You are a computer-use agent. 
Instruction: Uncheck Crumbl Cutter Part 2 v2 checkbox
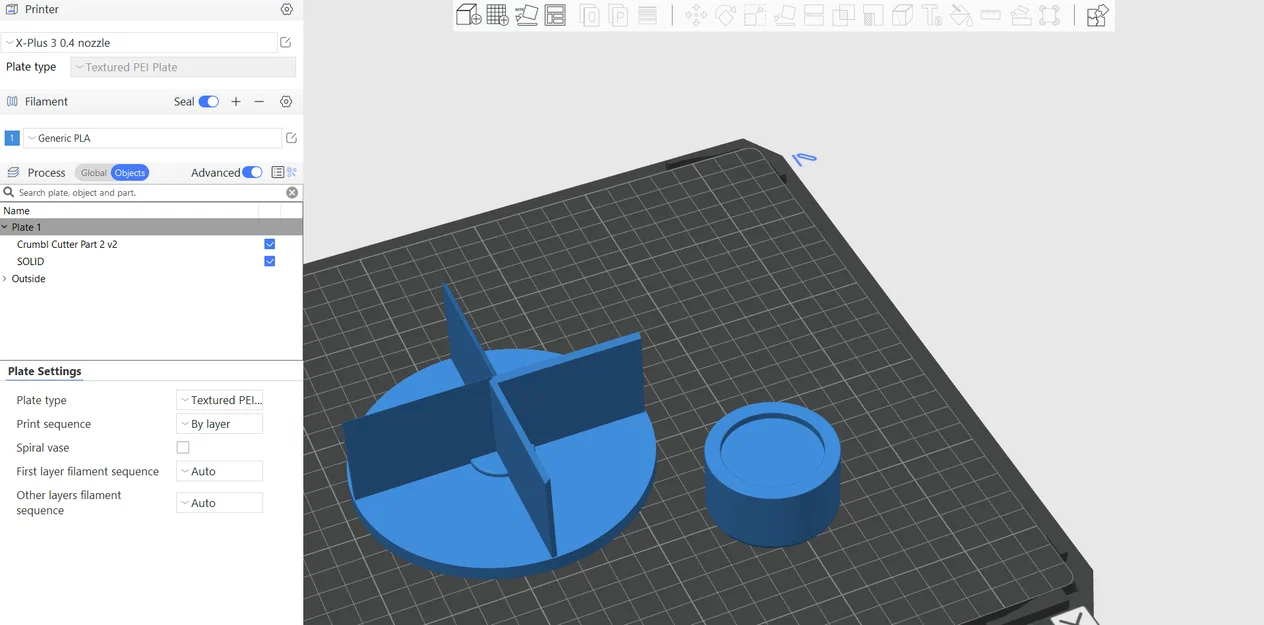pyautogui.click(x=270, y=244)
